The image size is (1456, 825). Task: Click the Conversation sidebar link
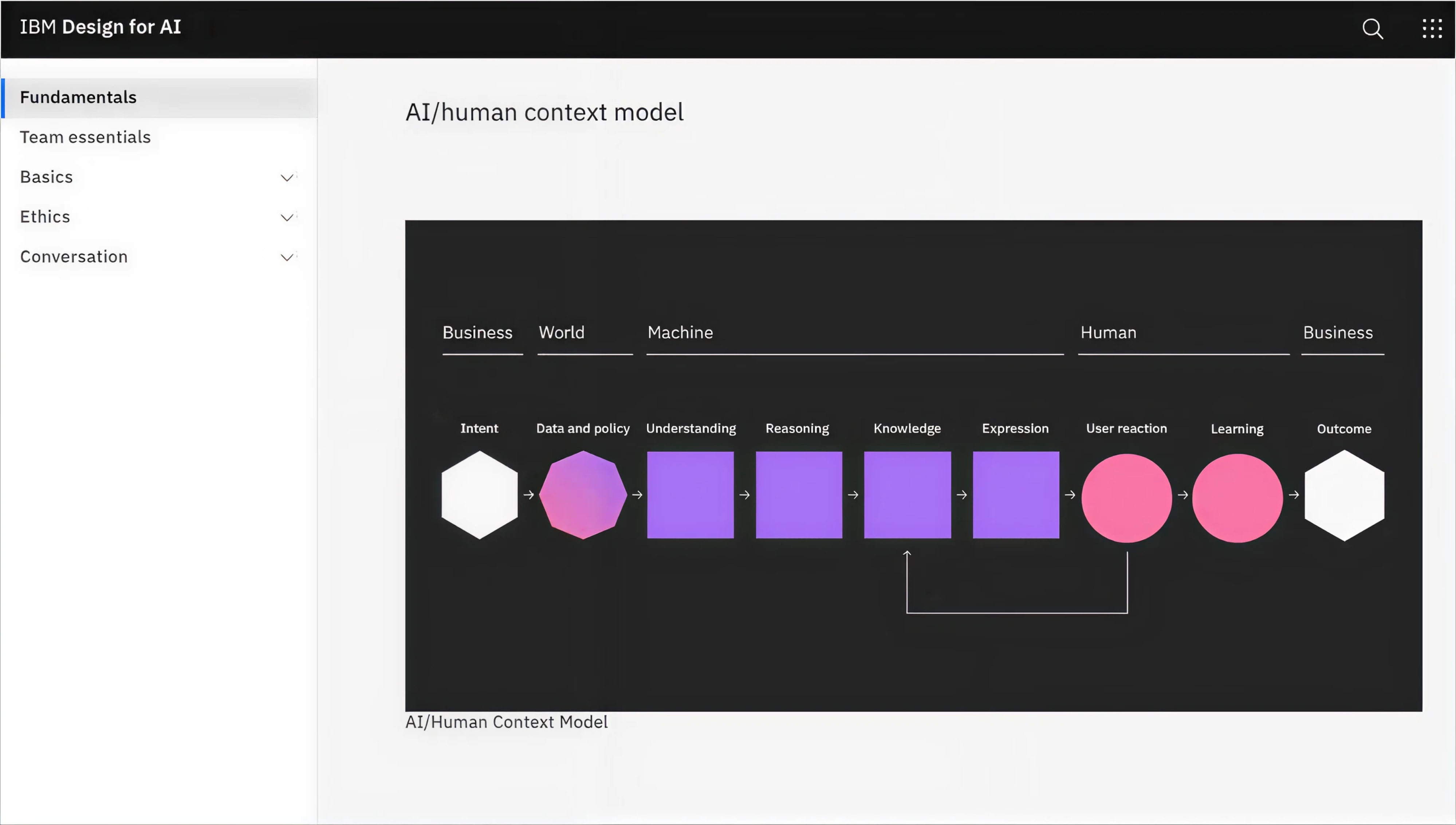point(74,256)
